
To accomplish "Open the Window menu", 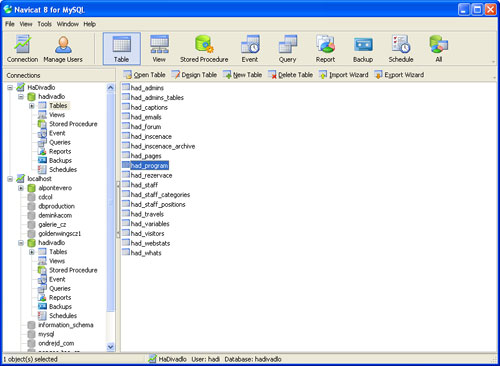I will point(68,24).
